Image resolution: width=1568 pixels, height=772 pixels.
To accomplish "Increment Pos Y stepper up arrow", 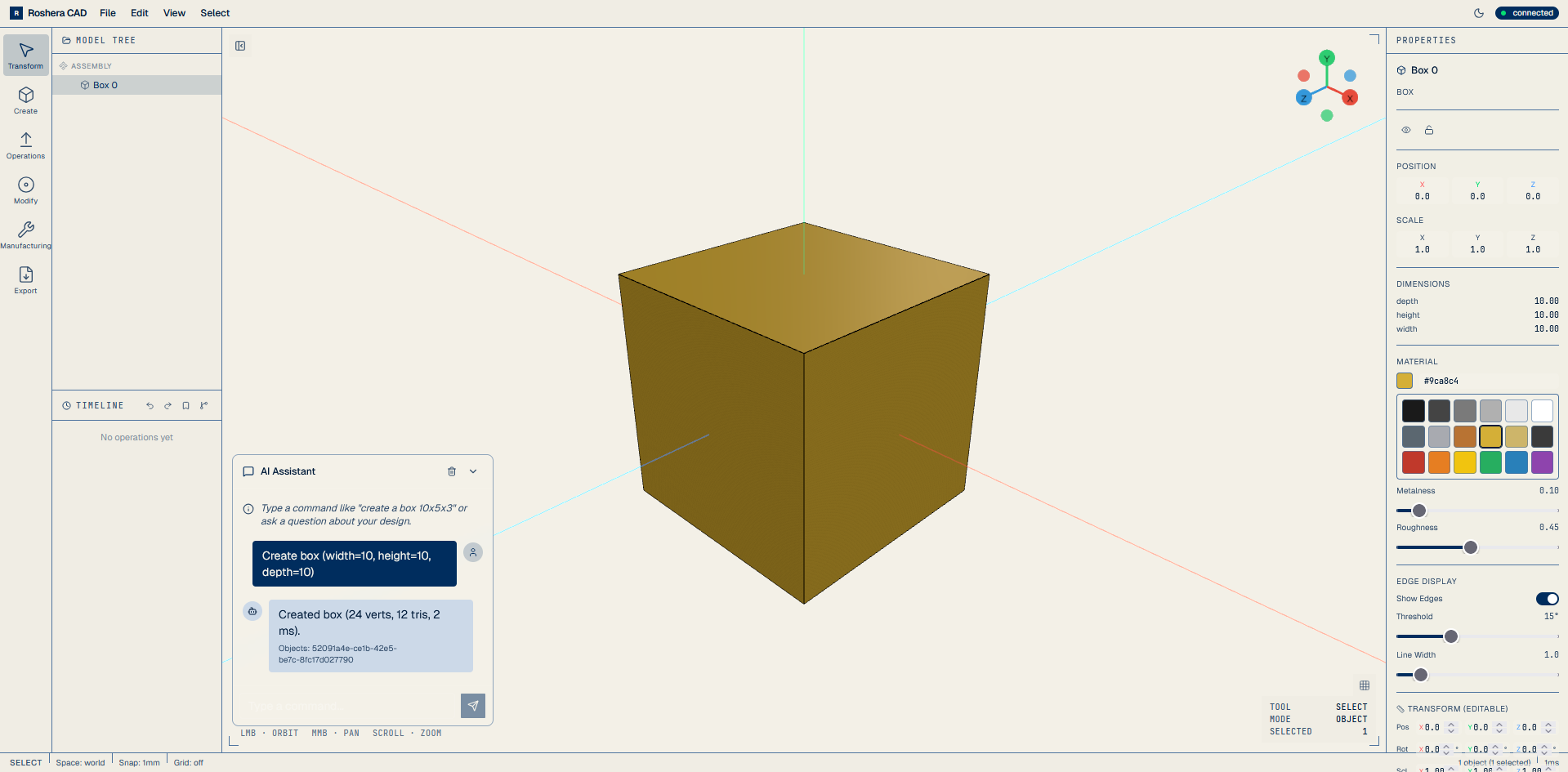I will [1499, 725].
